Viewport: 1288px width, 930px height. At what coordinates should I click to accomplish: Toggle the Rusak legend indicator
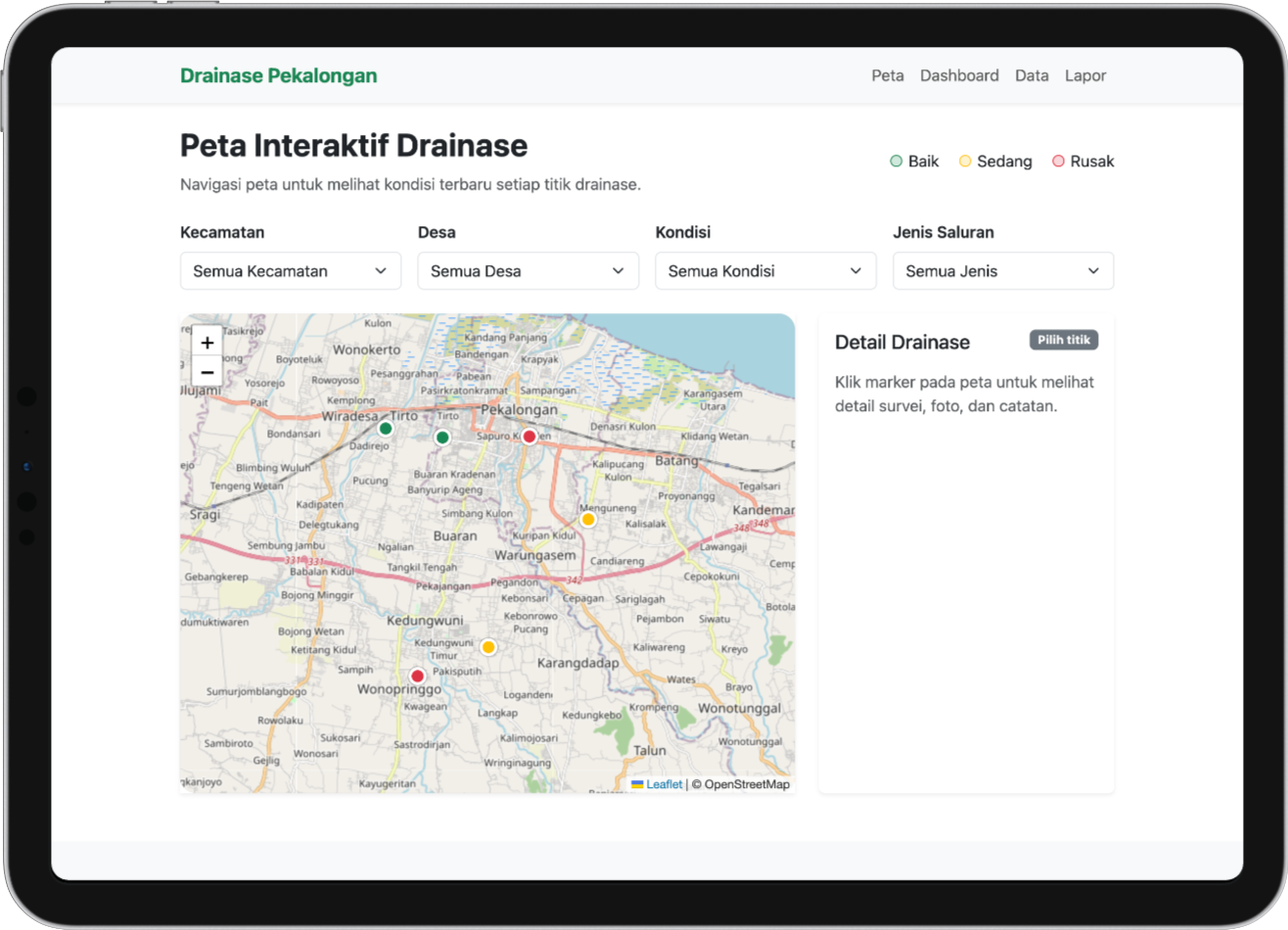click(x=1057, y=161)
